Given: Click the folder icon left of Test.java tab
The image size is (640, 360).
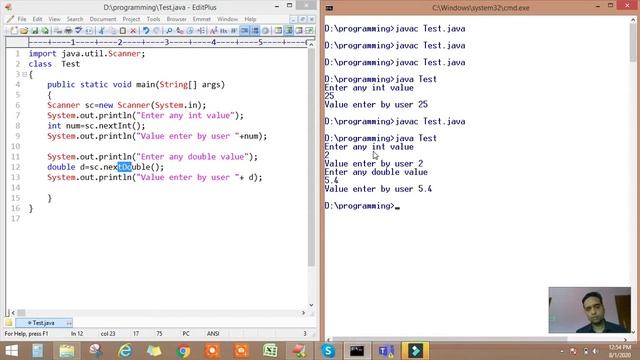Looking at the screenshot, I should pyautogui.click(x=9, y=323).
